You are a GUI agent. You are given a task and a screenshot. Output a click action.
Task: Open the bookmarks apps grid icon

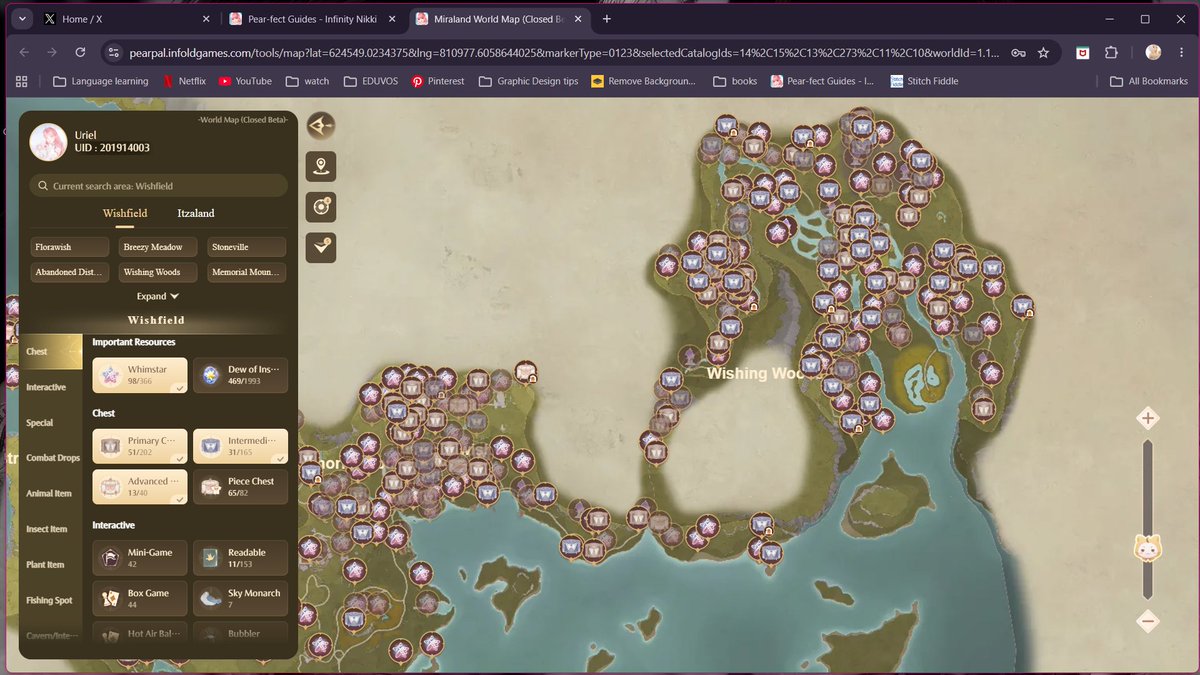(22, 81)
